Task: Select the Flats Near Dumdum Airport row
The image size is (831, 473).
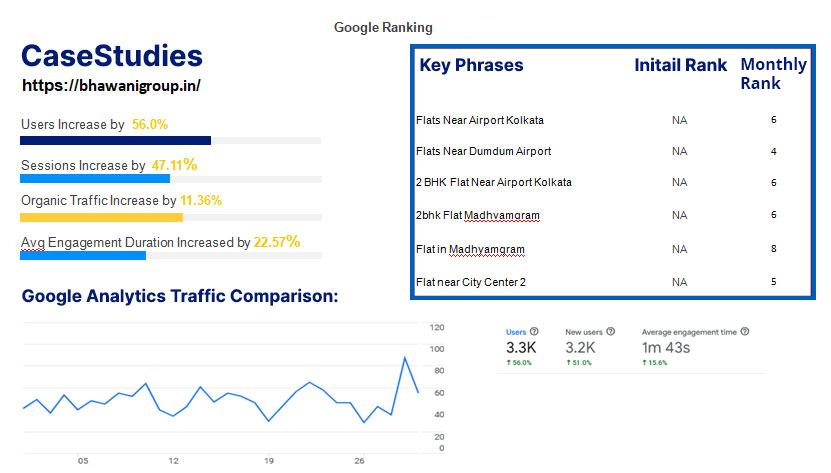Action: pyautogui.click(x=612, y=151)
